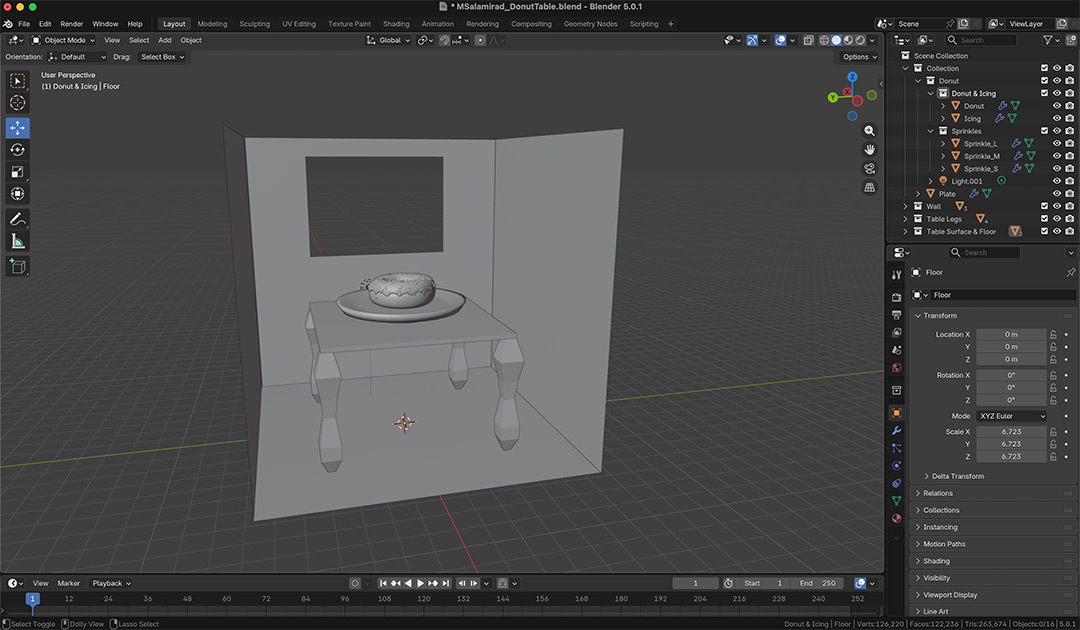The width and height of the screenshot is (1080, 630).
Task: Select the Rotate tool in the toolbar
Action: click(x=17, y=149)
